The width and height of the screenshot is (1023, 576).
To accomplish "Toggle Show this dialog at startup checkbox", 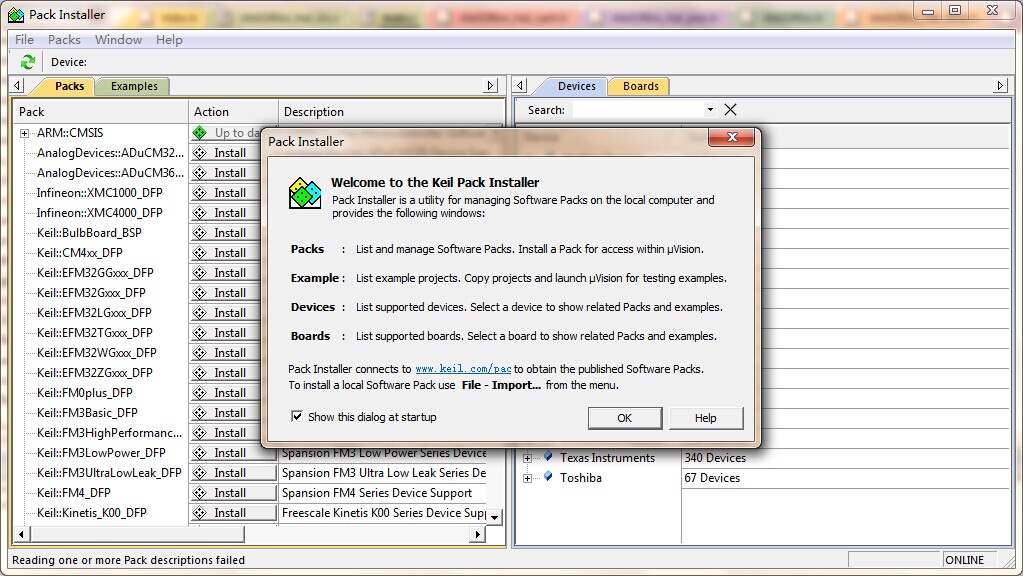I will 297,416.
